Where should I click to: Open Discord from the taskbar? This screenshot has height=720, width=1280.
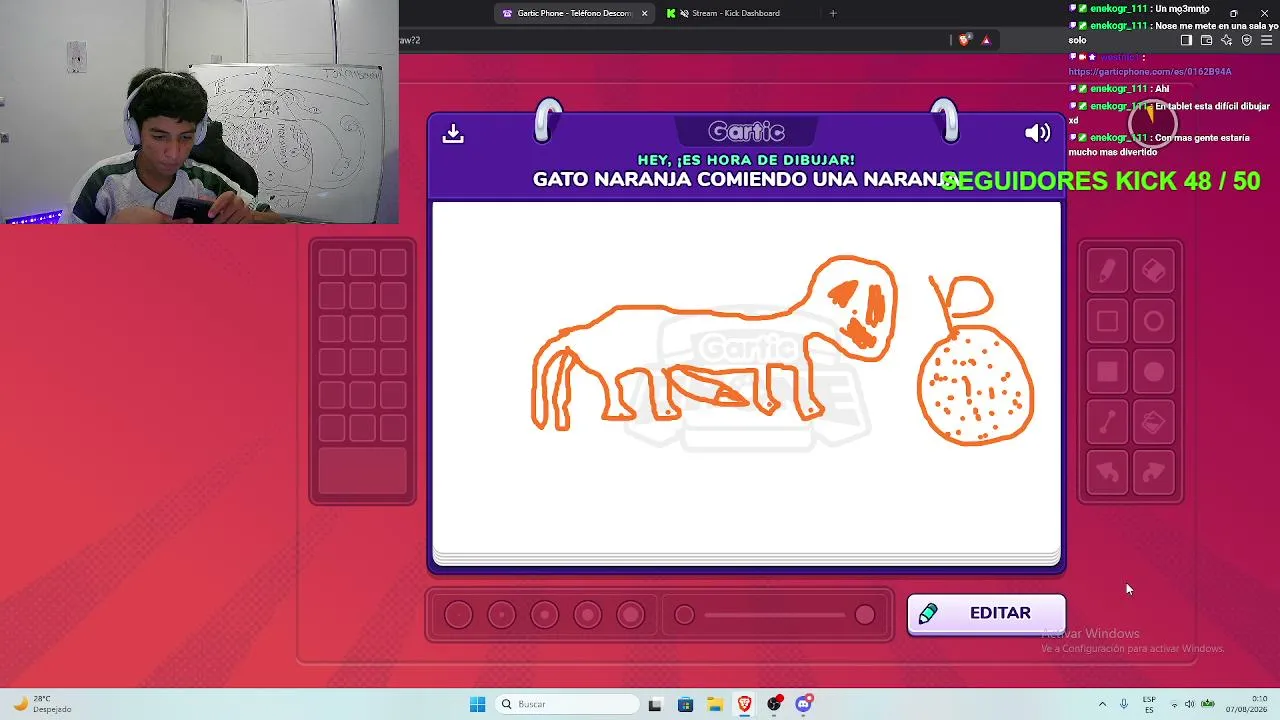[x=804, y=704]
